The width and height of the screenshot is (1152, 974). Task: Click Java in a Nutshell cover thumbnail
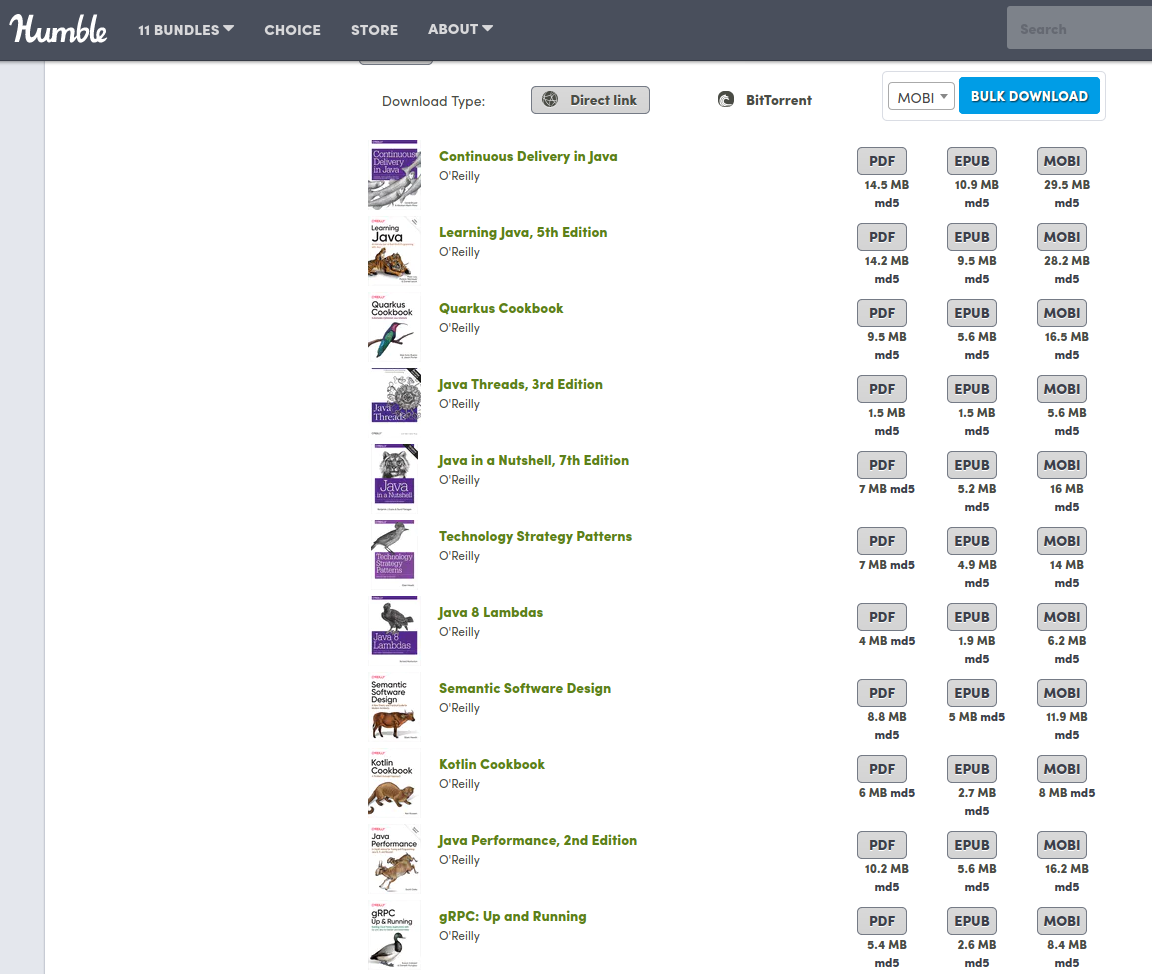pyautogui.click(x=395, y=478)
